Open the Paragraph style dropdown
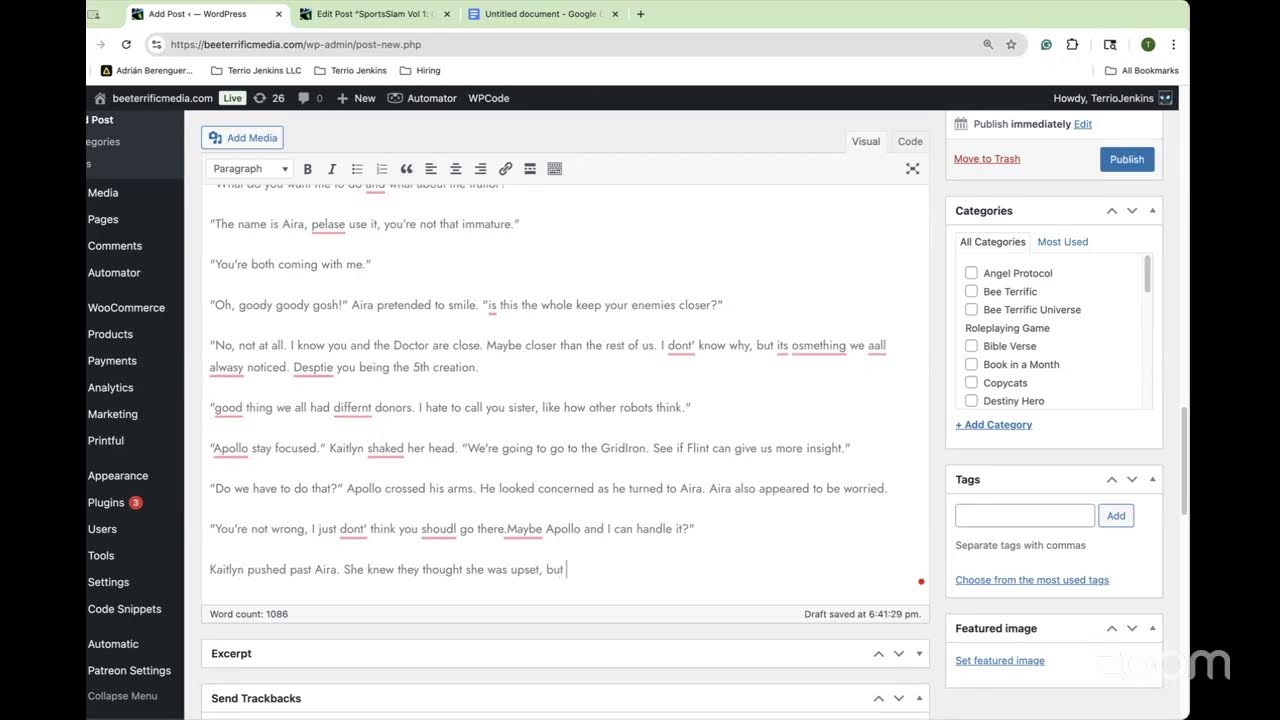 [x=248, y=168]
